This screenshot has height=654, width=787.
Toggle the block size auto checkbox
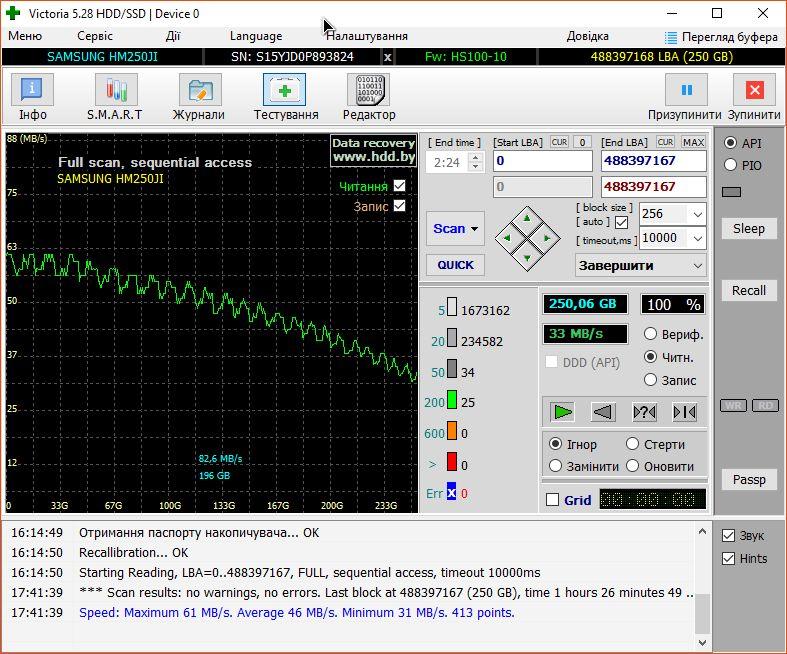click(x=621, y=222)
